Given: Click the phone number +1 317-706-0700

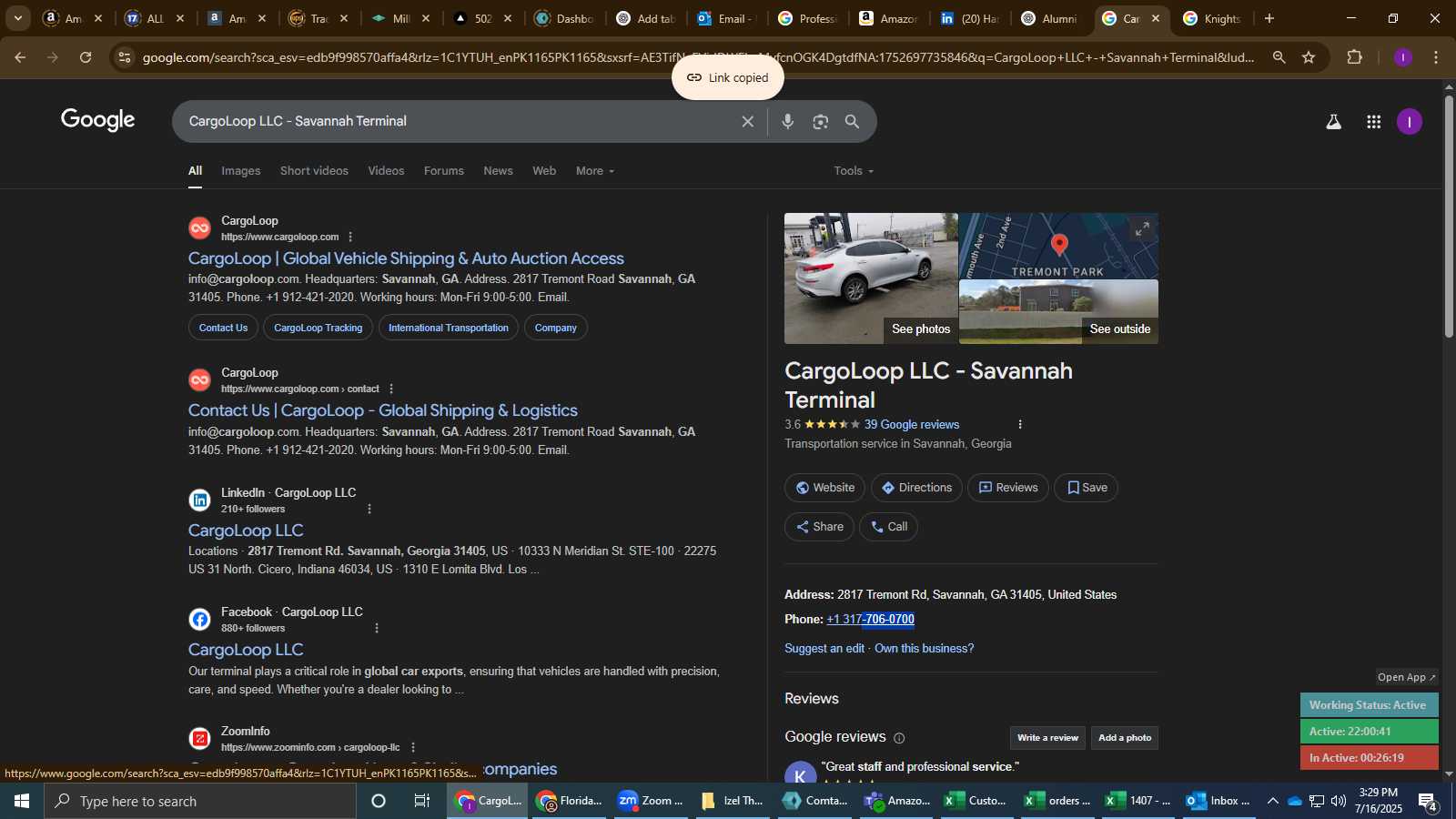Looking at the screenshot, I should (x=871, y=620).
